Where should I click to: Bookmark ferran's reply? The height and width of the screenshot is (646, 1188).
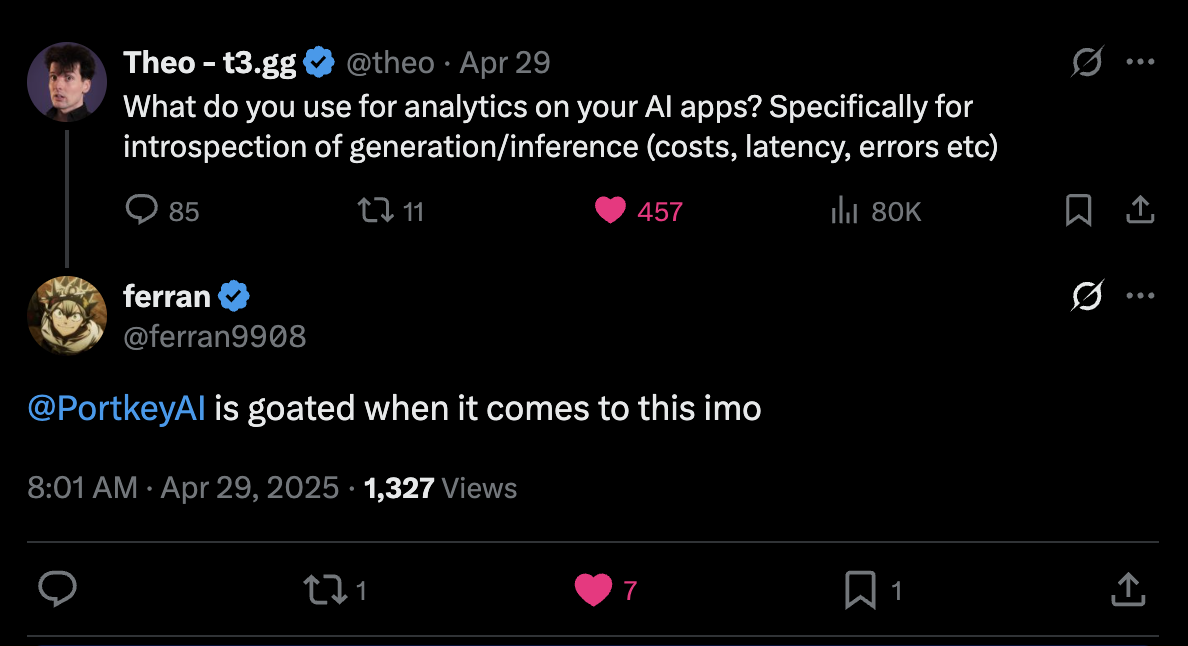coord(860,590)
